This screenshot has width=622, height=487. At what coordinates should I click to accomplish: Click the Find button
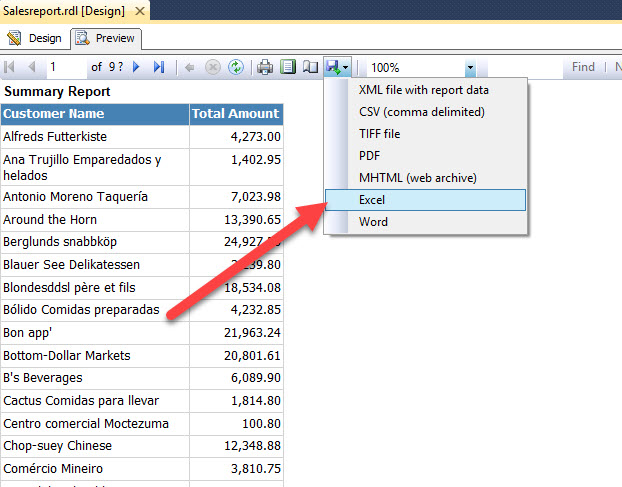coord(583,67)
